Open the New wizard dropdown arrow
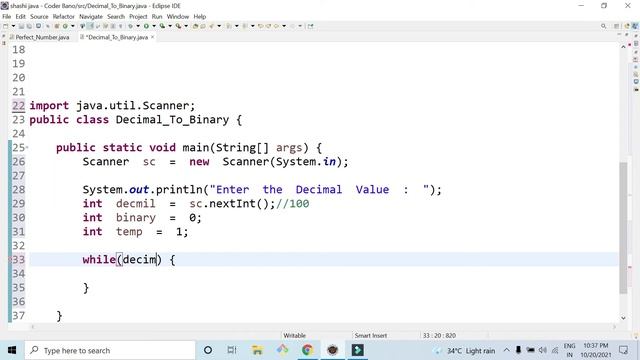Viewport: 640px width, 360px height. 13,26
